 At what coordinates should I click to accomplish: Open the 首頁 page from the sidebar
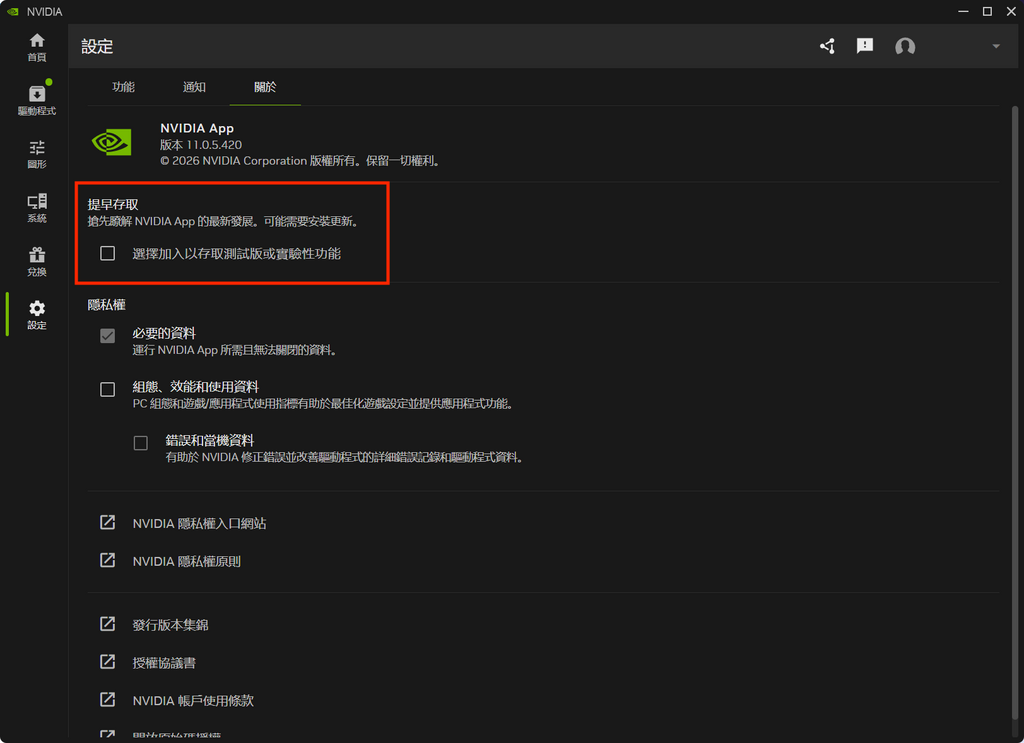pyautogui.click(x=36, y=47)
